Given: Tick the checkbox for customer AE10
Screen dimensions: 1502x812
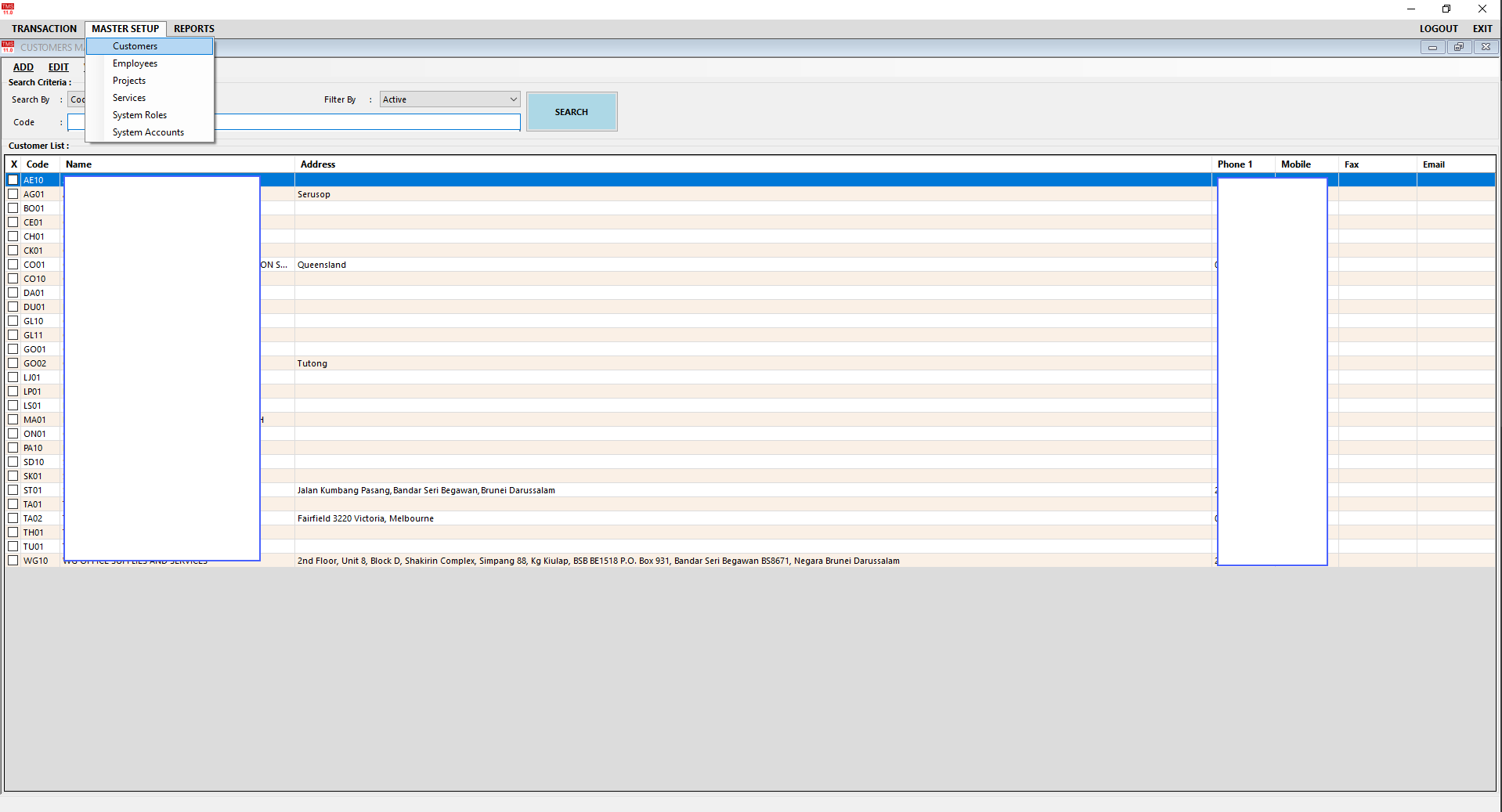Looking at the screenshot, I should 13,180.
